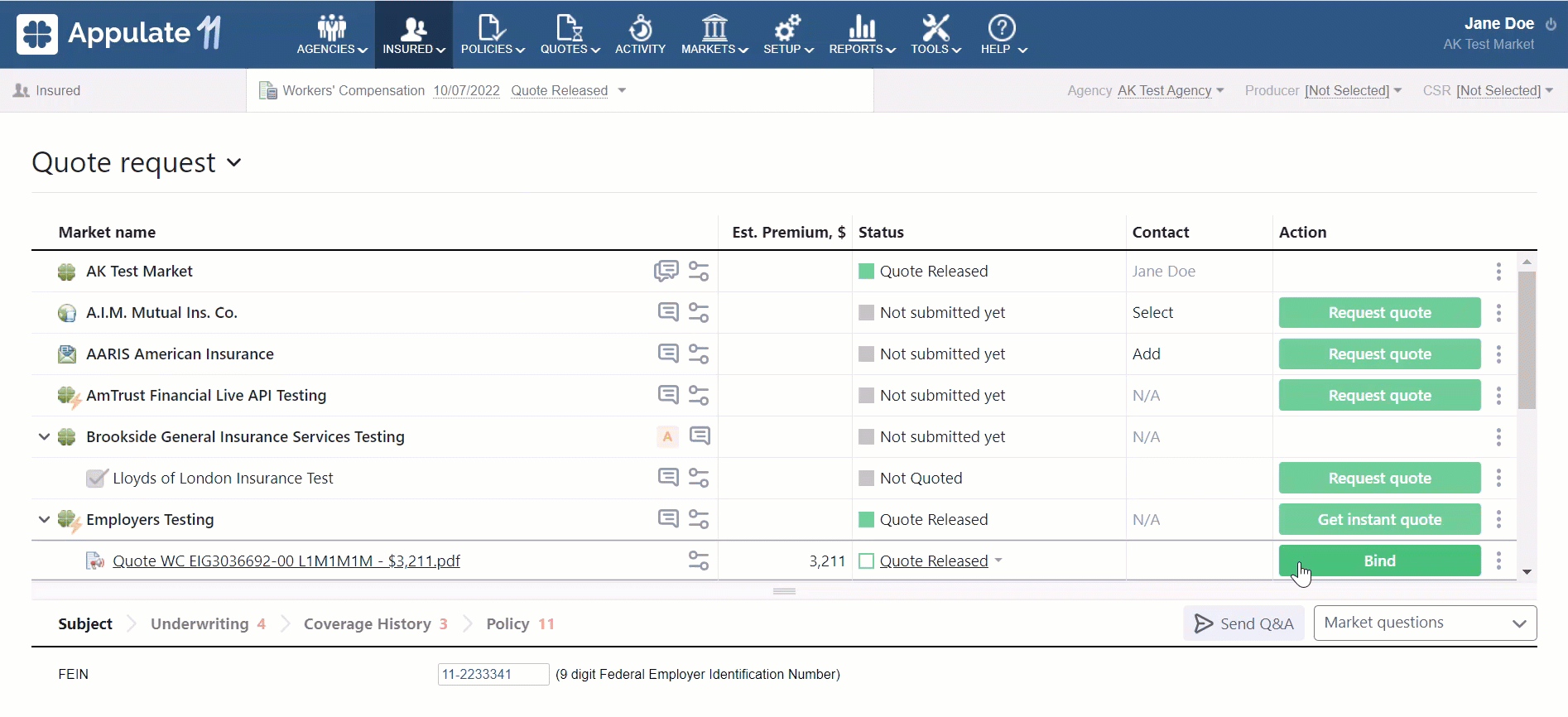Open the Quotes menu
This screenshot has height=717, width=1568.
pos(570,35)
